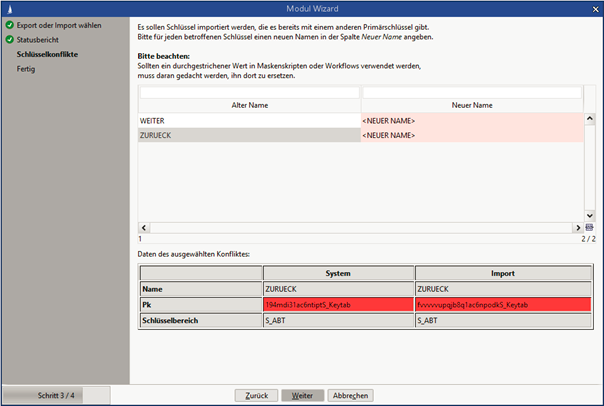604x406 pixels.
Task: Select the ZURUECK row in the conflicts table
Action: click(x=249, y=134)
